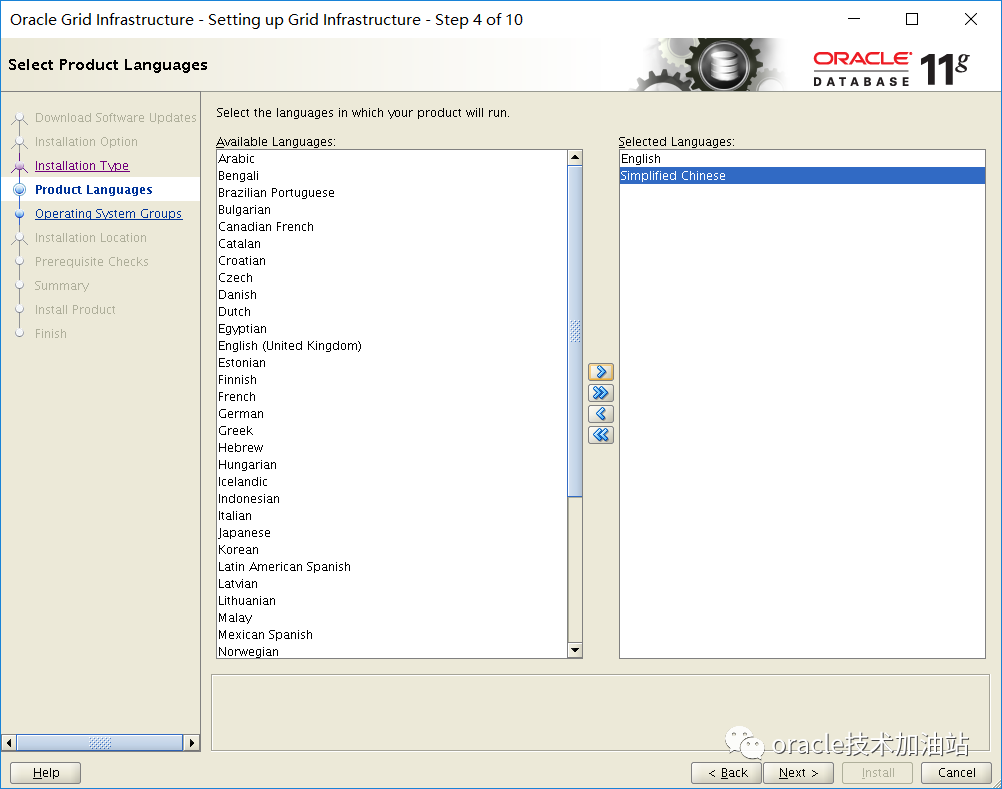Select Brazilian Portuguese in available languages
The height and width of the screenshot is (789, 1002).
point(392,192)
